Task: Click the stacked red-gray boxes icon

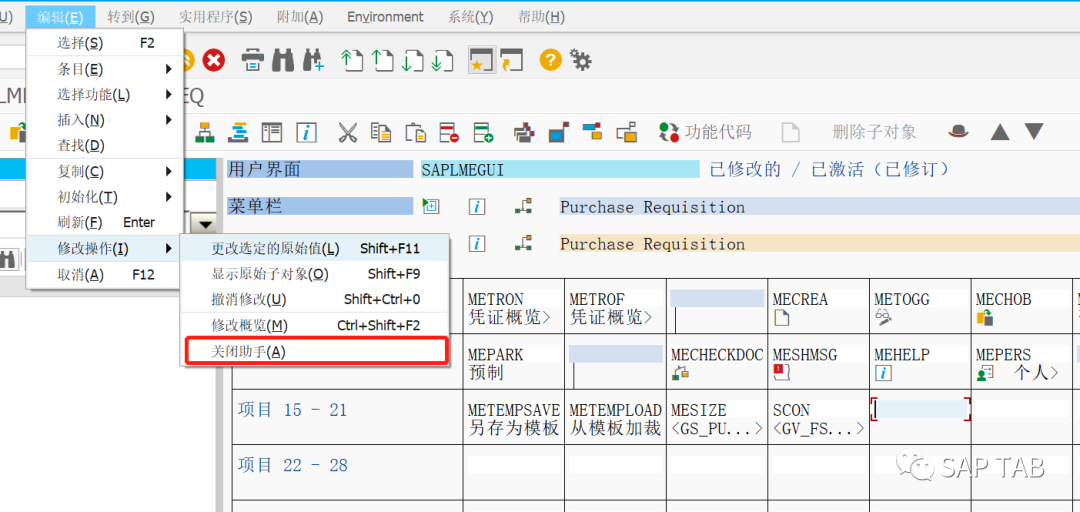Action: pos(525,132)
